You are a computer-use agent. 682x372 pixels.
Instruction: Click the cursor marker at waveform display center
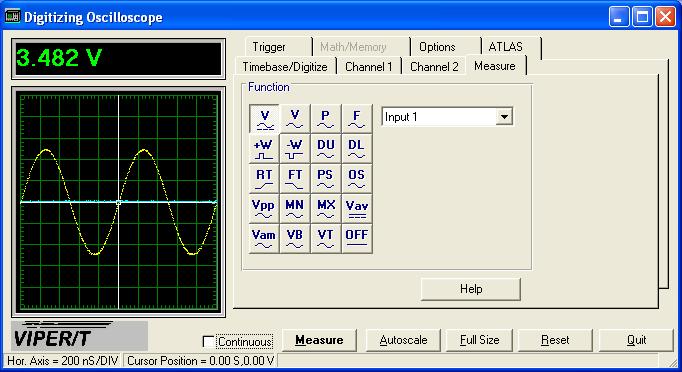click(x=118, y=202)
